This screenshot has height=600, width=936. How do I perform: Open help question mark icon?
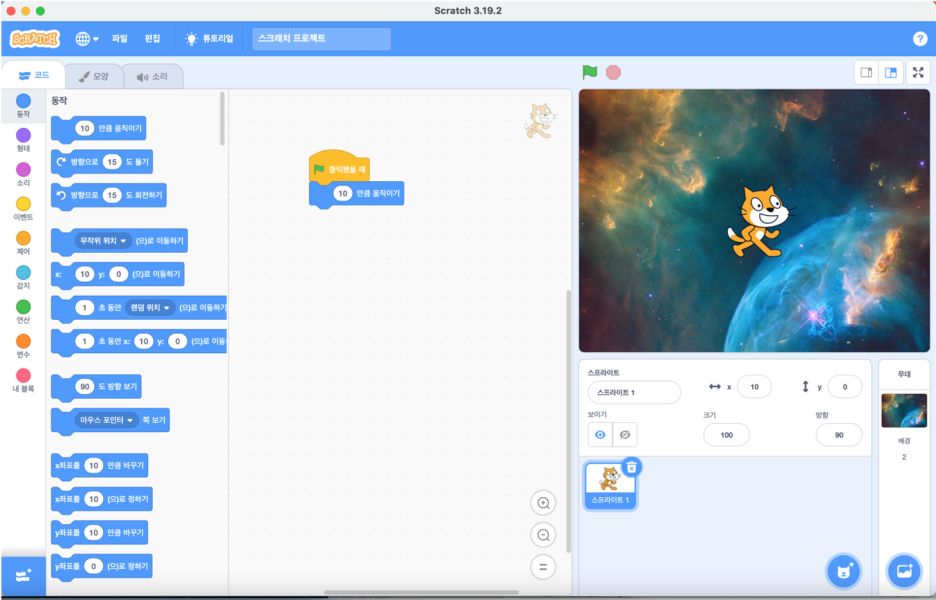(920, 39)
